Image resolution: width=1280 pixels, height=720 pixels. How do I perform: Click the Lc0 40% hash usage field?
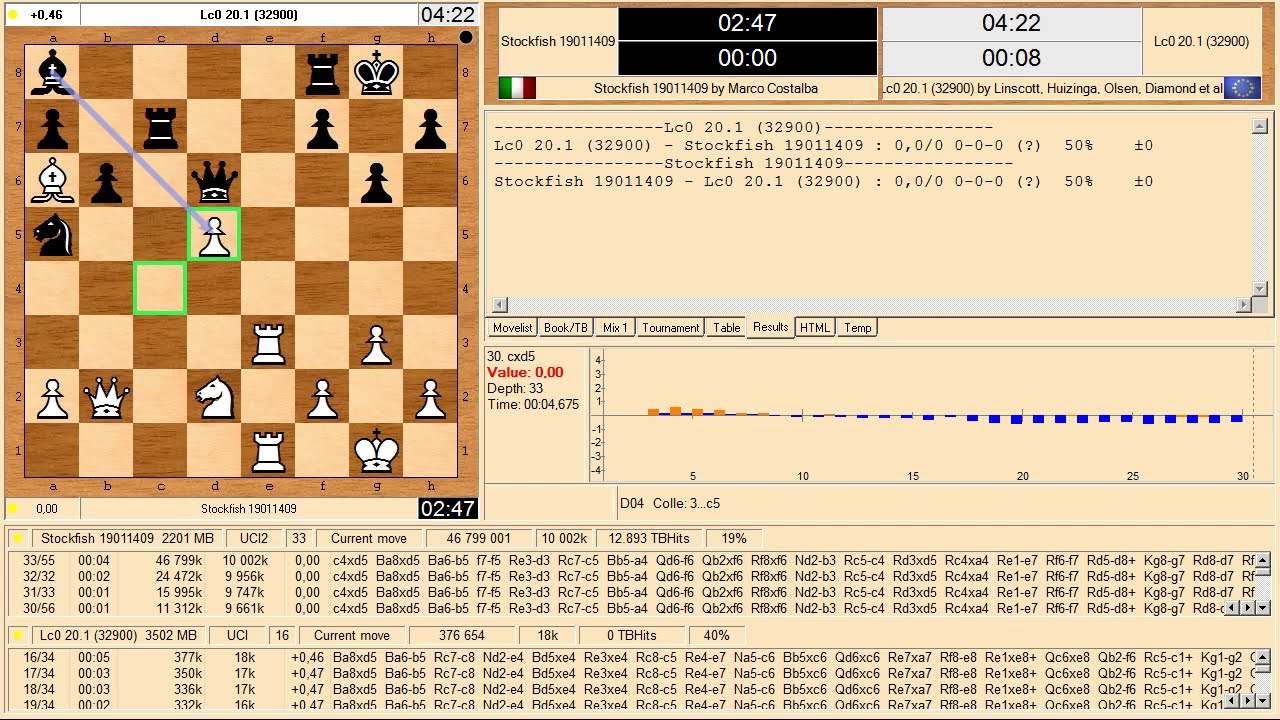coord(716,635)
